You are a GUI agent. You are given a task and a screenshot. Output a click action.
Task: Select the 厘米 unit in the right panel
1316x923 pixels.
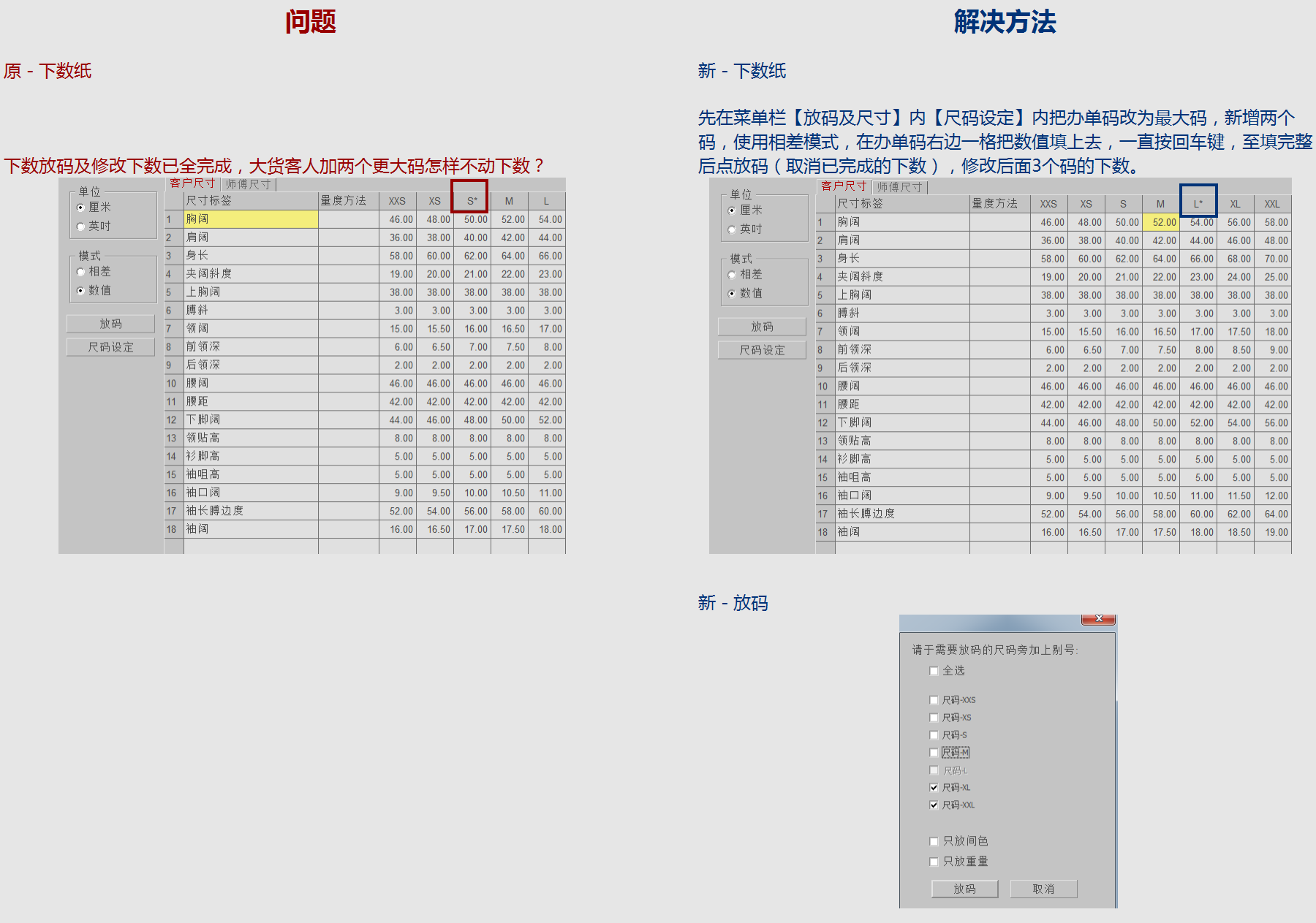click(x=732, y=210)
